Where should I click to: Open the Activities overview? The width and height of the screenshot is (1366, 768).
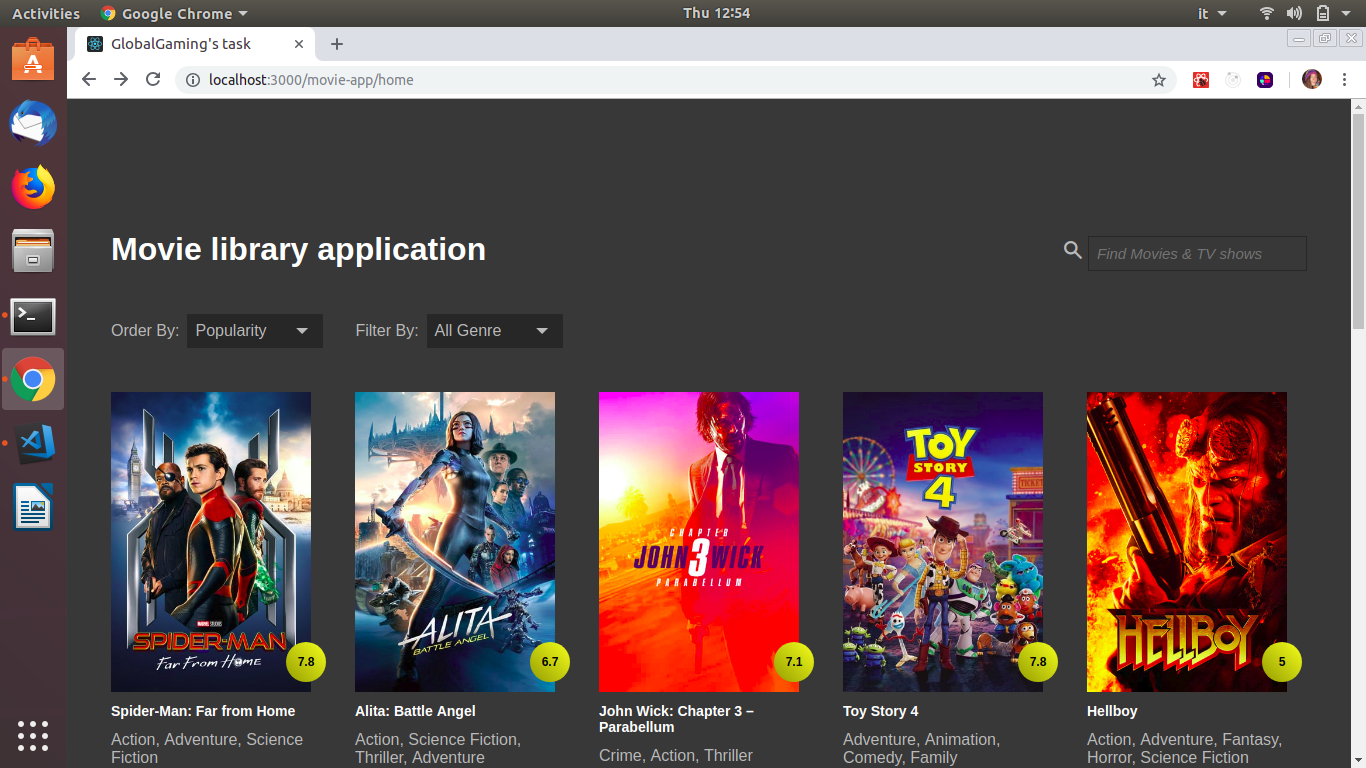[x=46, y=13]
